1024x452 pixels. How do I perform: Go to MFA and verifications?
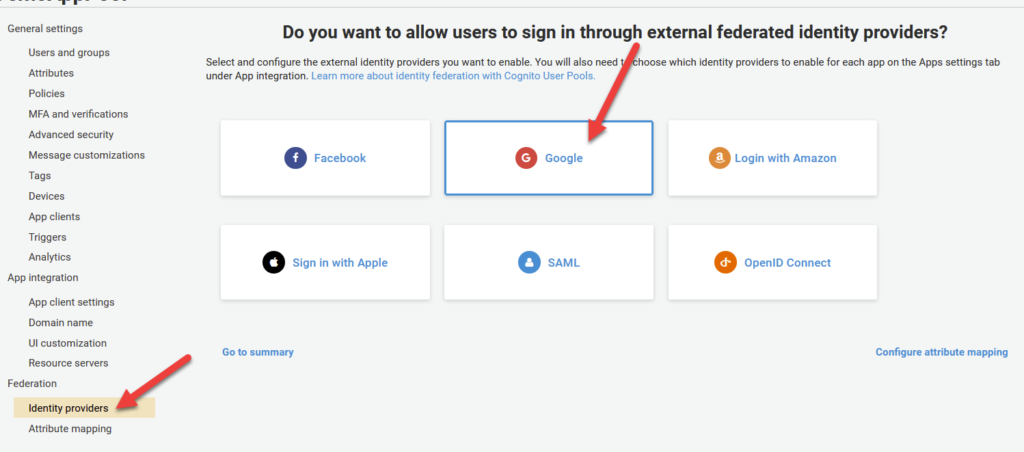tap(78, 114)
